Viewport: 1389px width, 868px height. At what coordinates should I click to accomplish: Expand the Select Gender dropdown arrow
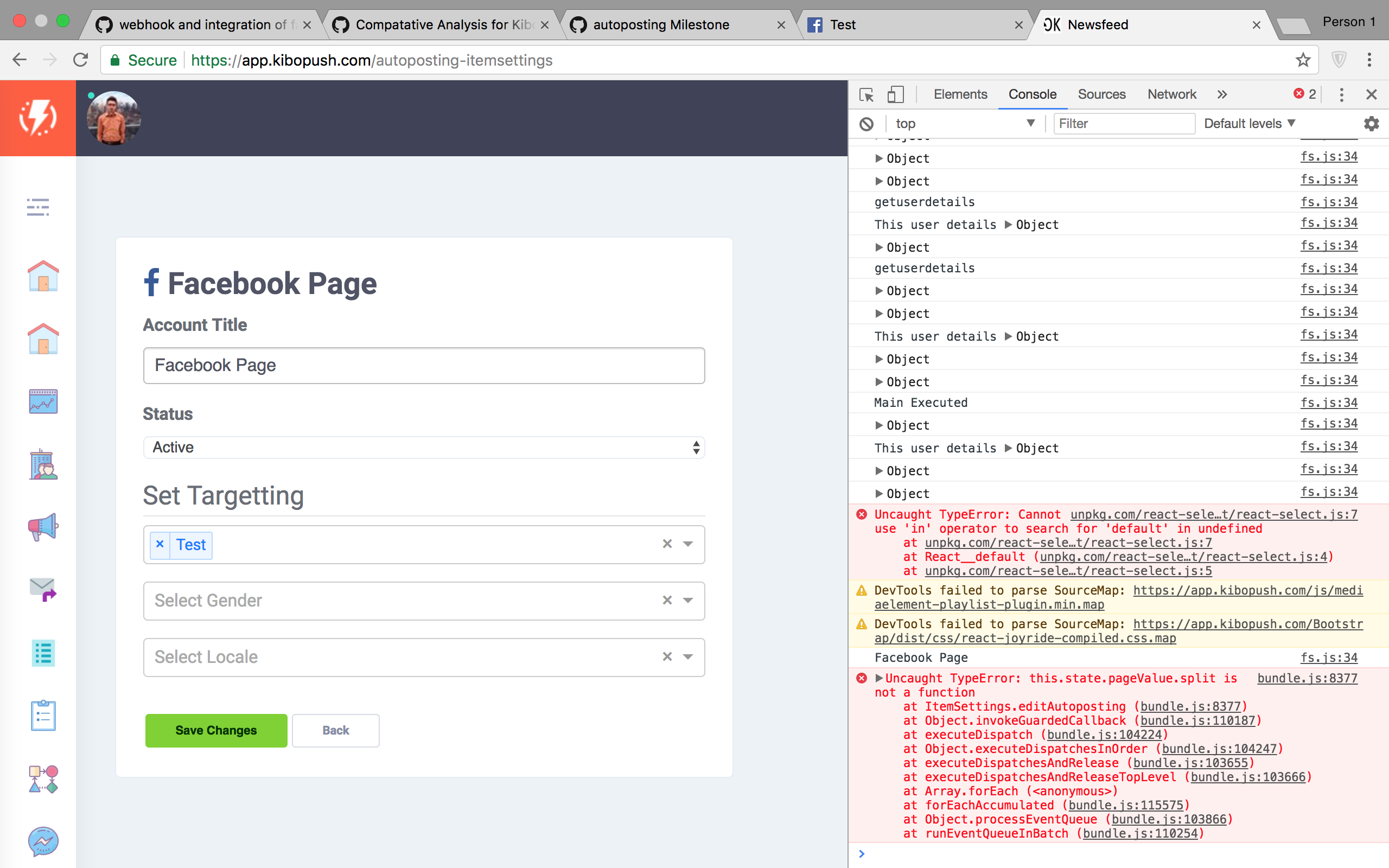(x=687, y=601)
